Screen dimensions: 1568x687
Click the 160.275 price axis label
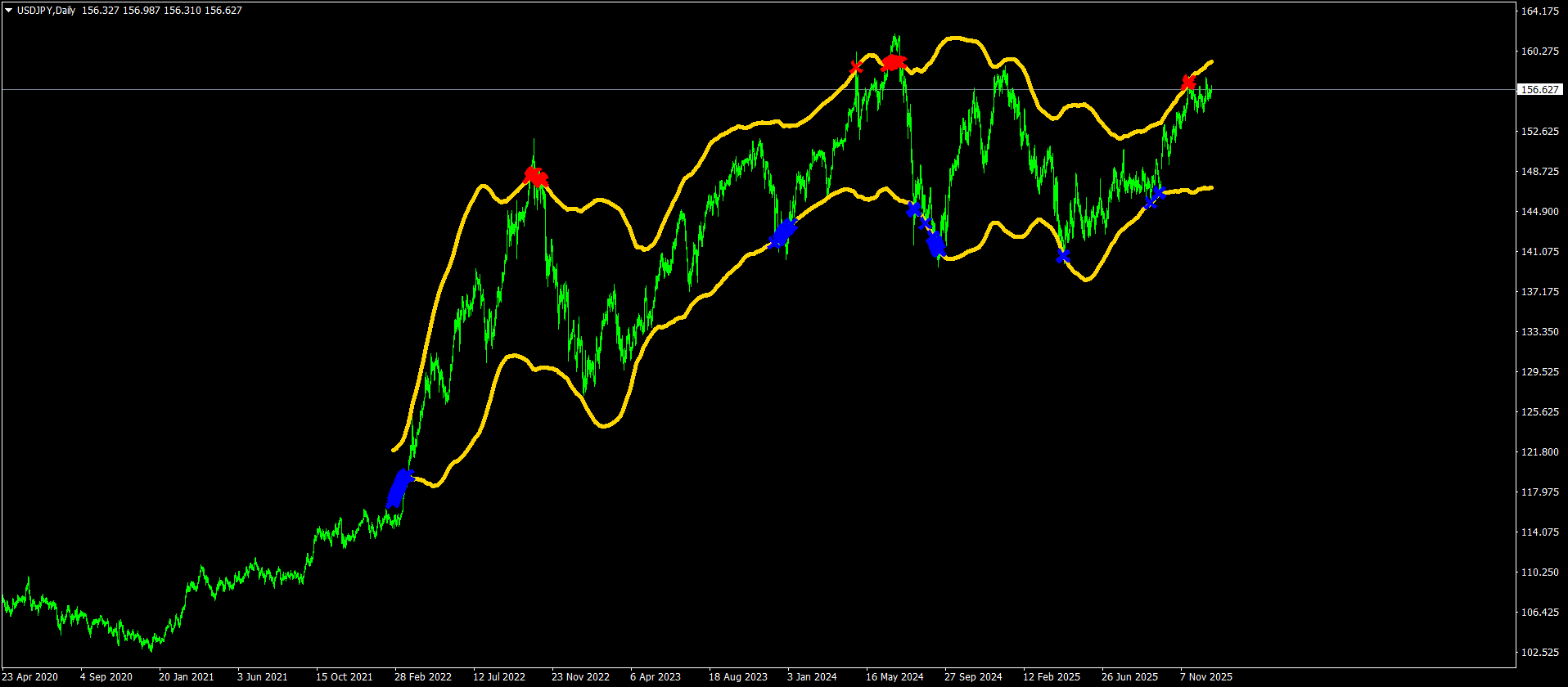point(1539,52)
